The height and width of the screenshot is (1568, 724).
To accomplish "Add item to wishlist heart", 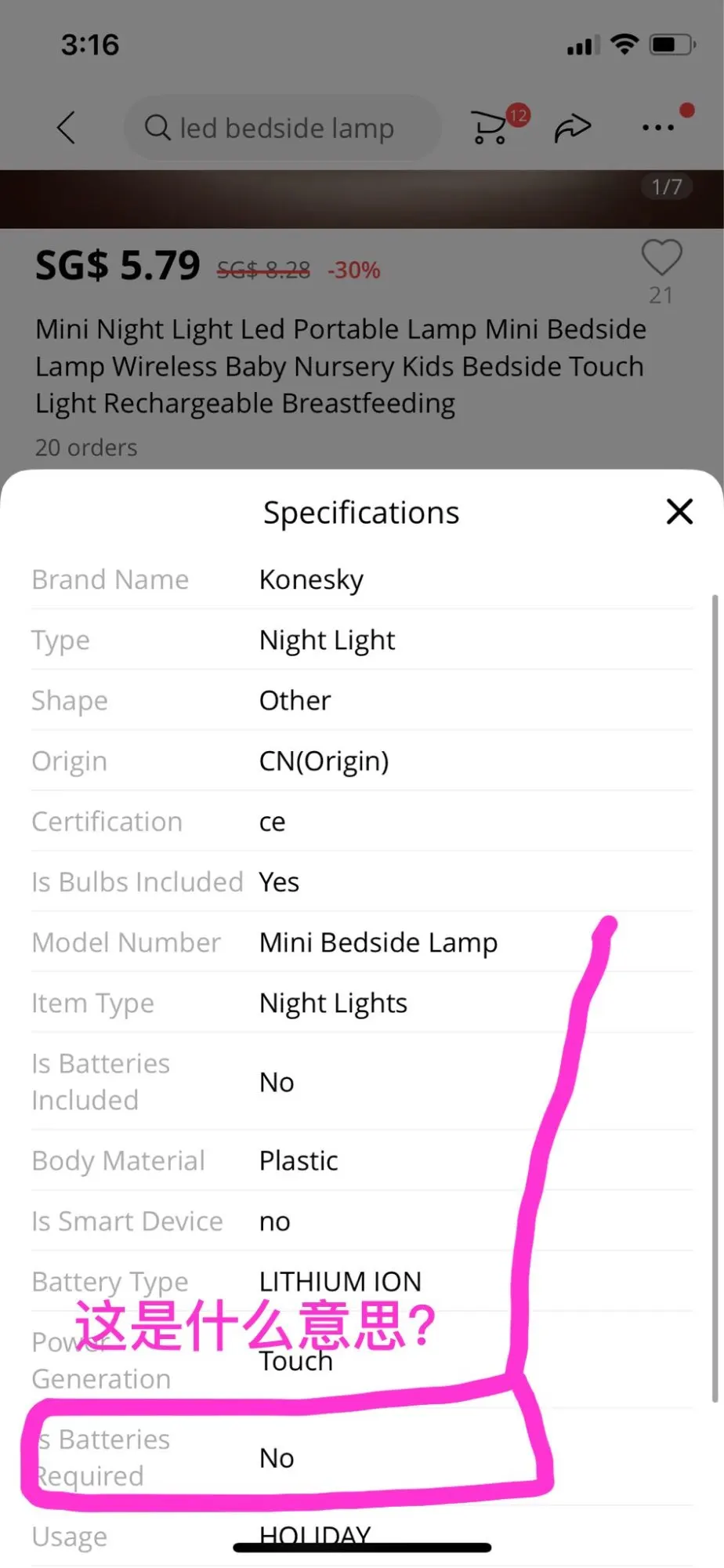I will pyautogui.click(x=661, y=258).
